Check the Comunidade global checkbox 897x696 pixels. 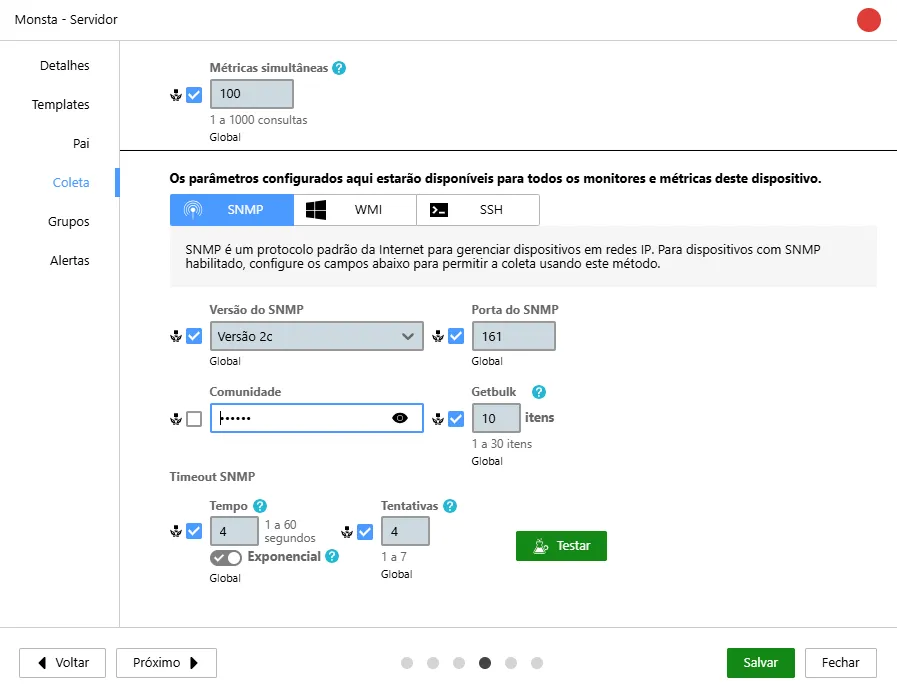194,419
